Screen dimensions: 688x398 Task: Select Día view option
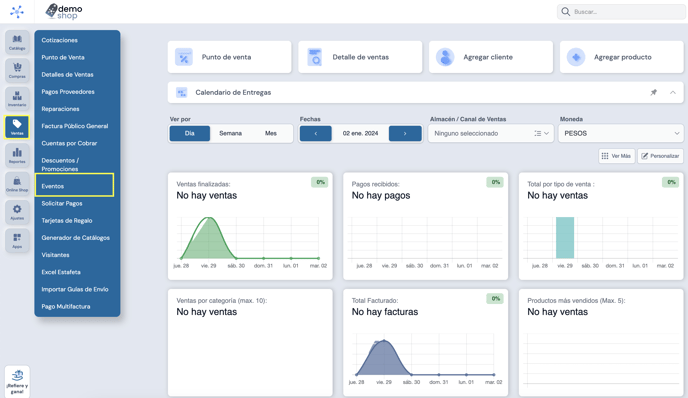(x=190, y=133)
